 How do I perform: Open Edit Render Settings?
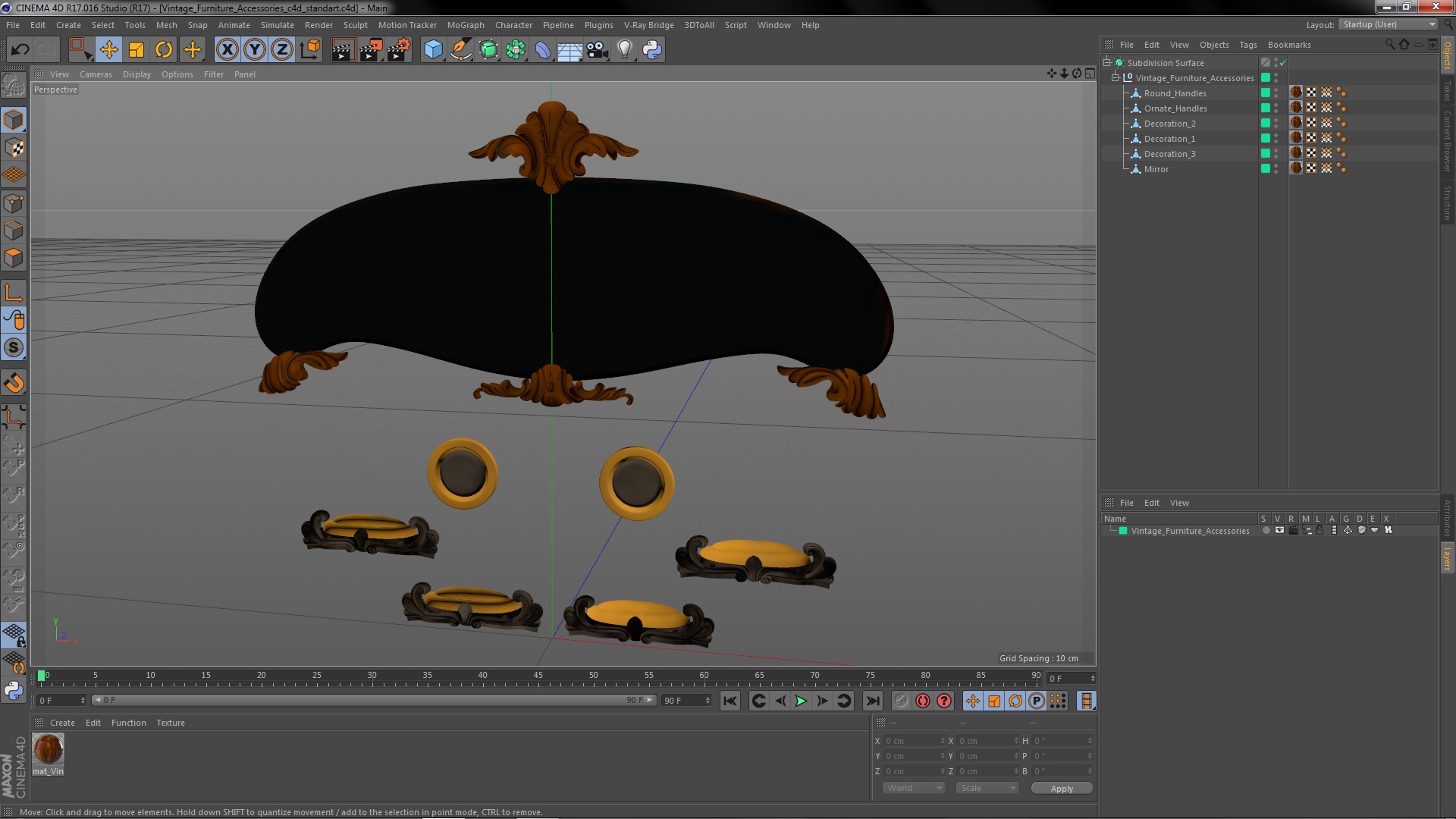[x=399, y=50]
